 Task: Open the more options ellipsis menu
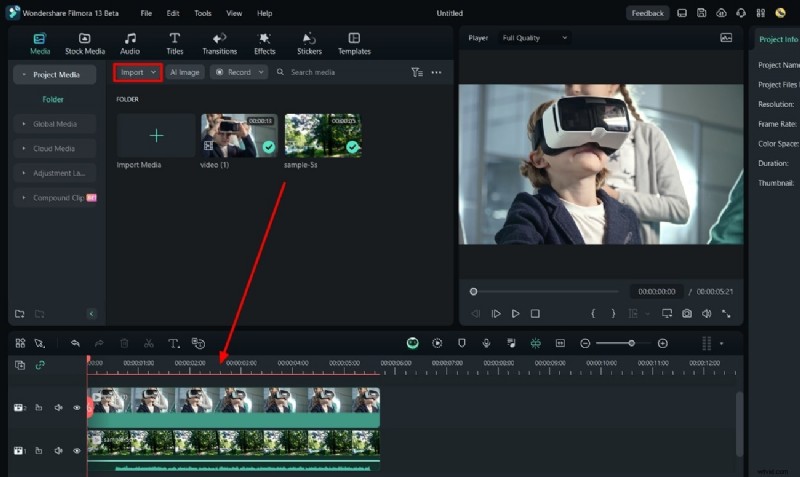pyautogui.click(x=436, y=72)
